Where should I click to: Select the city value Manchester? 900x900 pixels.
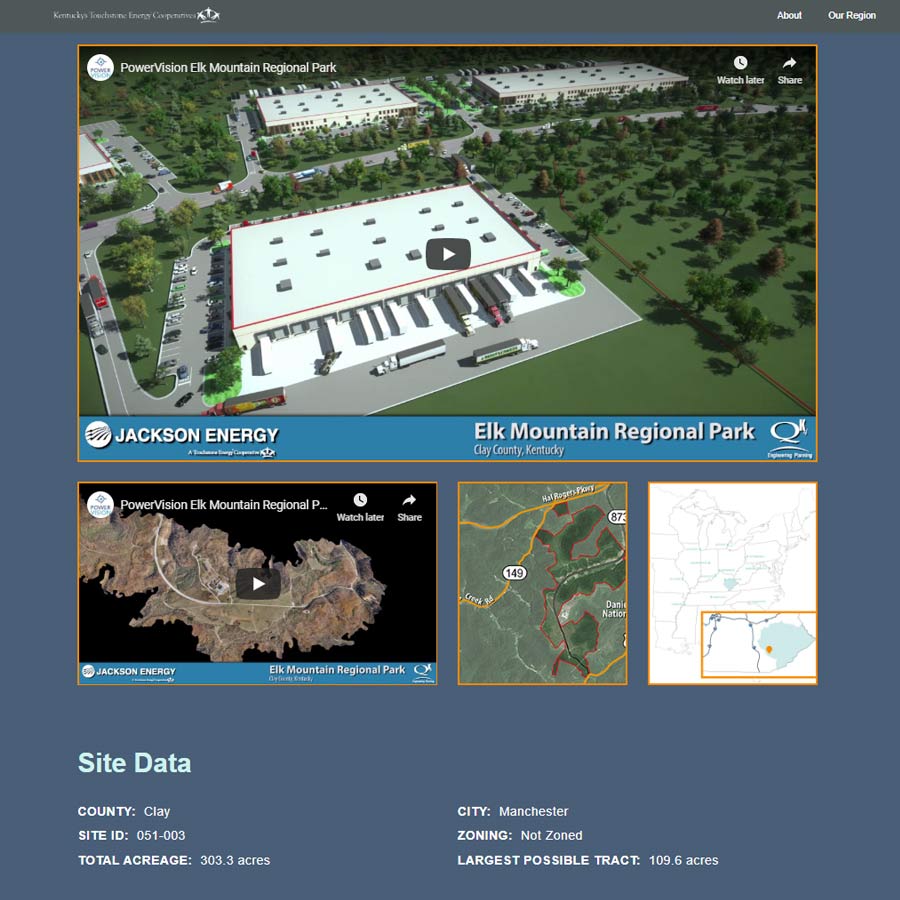pos(533,812)
